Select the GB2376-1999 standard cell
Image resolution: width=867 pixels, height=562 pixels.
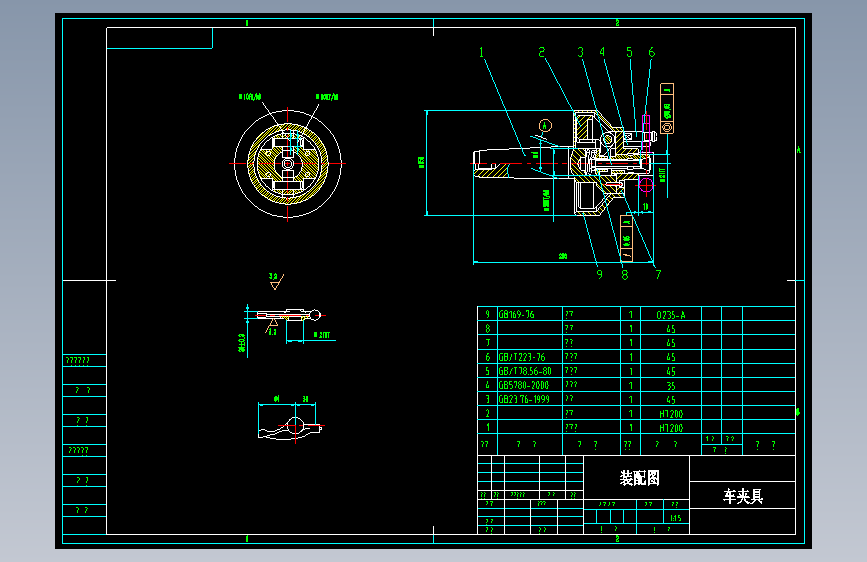[x=530, y=399]
